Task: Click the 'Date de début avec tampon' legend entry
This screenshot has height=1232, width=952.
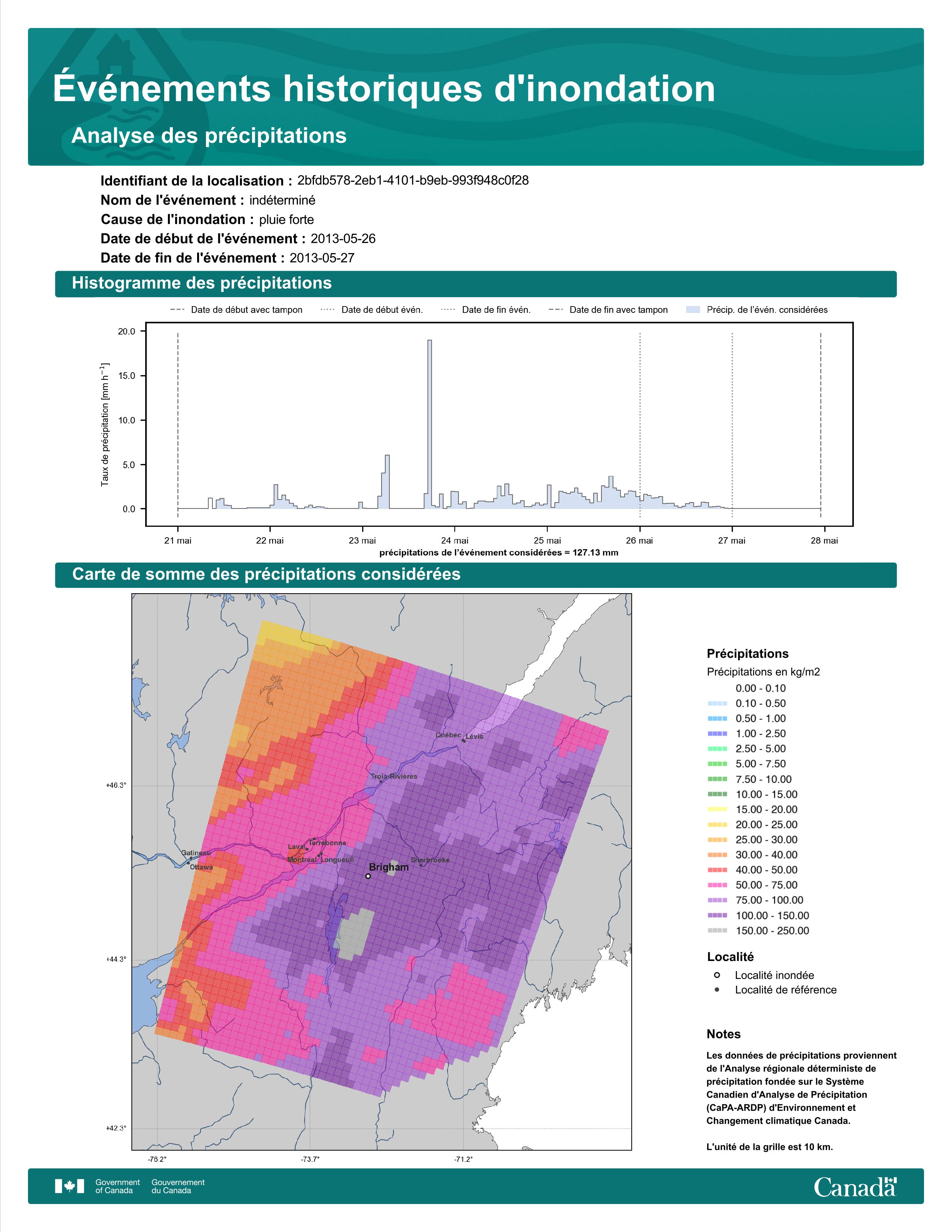Action: pyautogui.click(x=236, y=310)
